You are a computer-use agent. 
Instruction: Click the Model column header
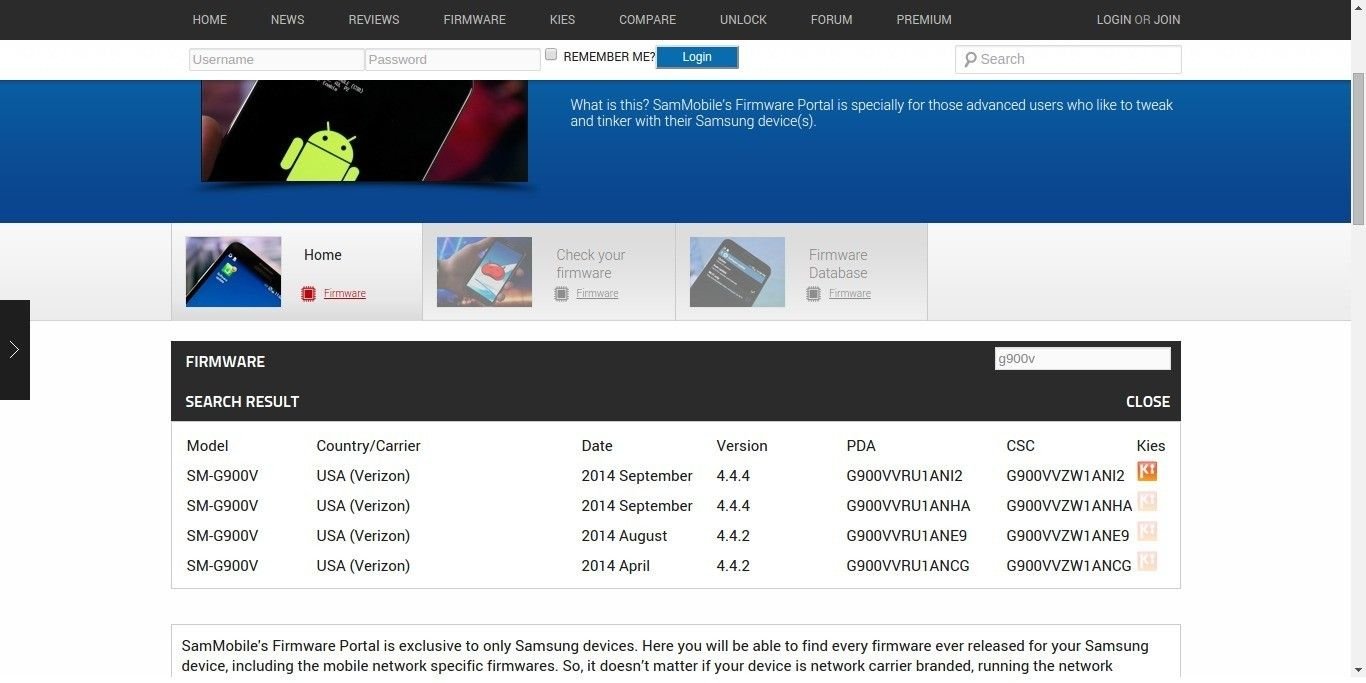(208, 446)
